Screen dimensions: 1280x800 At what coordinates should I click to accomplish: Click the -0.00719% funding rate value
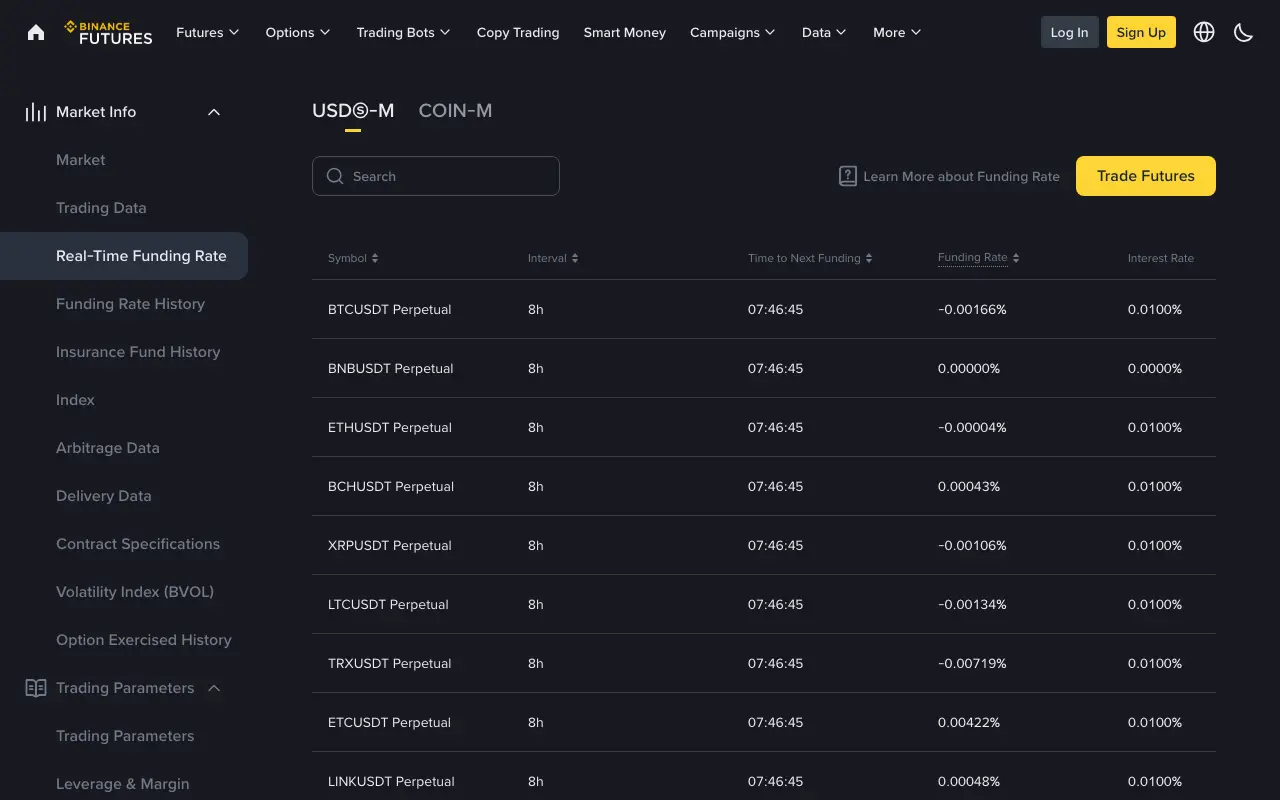[972, 664]
